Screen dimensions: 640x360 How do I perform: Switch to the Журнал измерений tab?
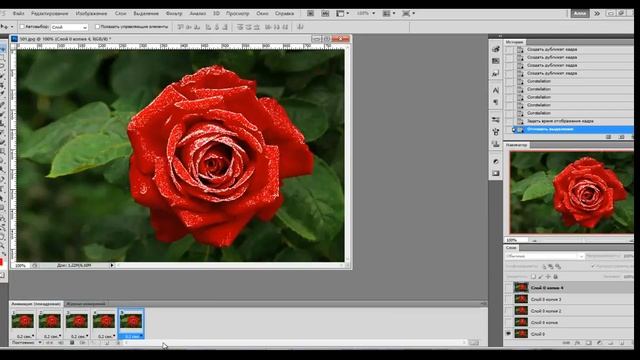pyautogui.click(x=85, y=304)
